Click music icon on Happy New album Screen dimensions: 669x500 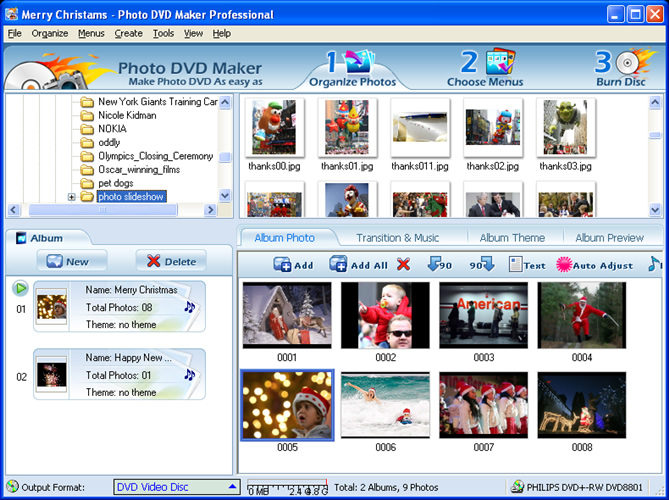[189, 375]
